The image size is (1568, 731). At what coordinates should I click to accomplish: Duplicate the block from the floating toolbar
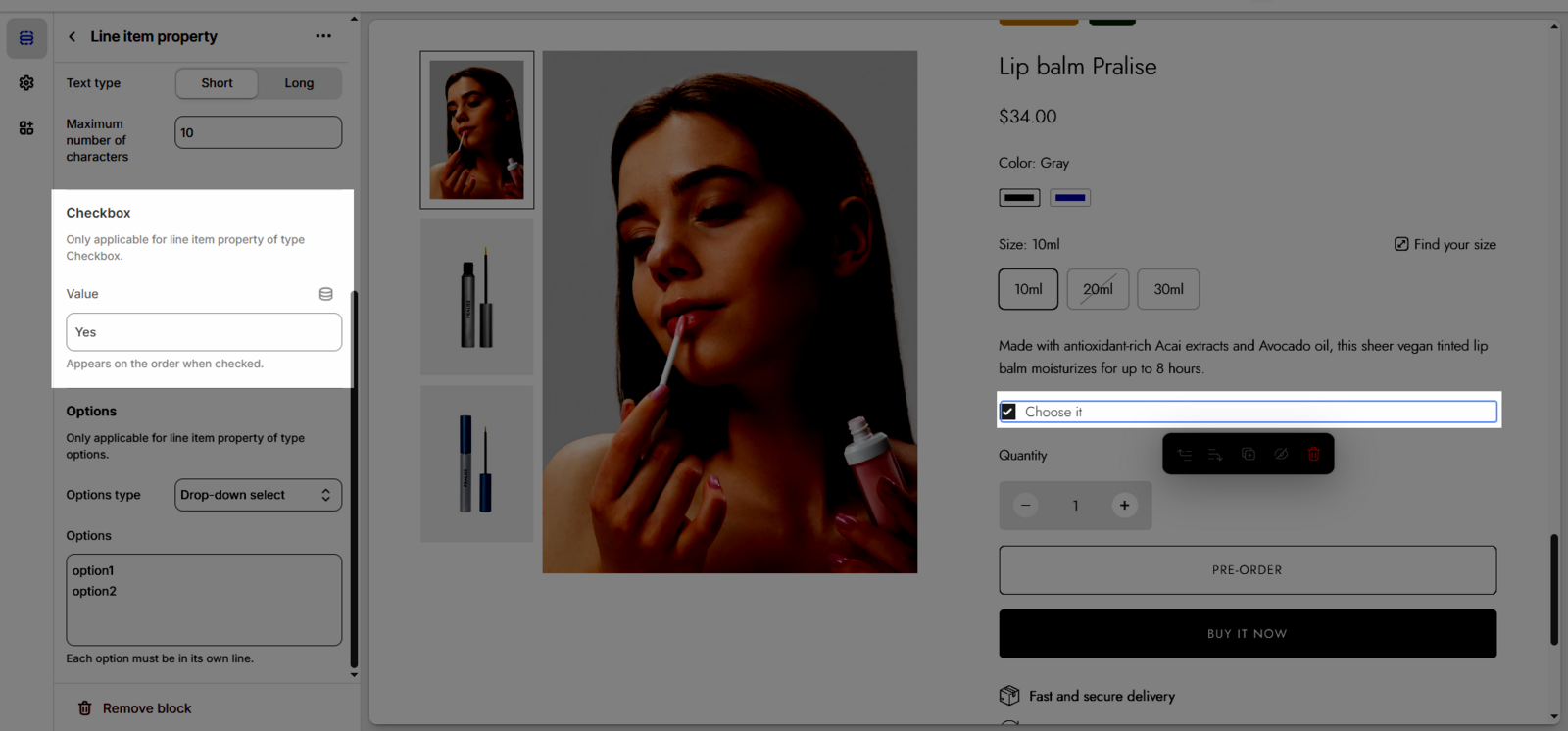pos(1249,454)
